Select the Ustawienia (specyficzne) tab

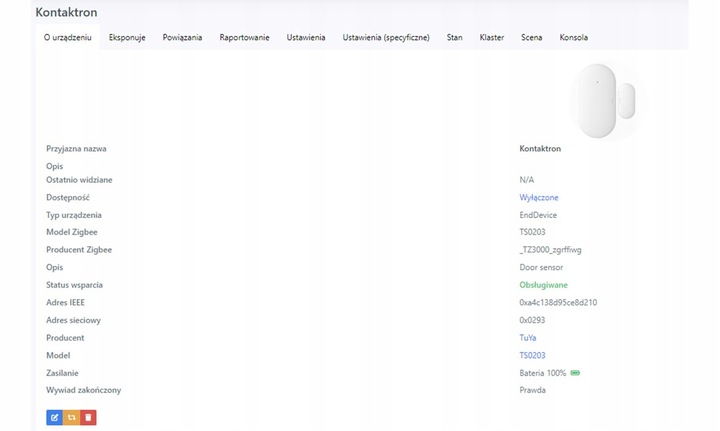tap(386, 38)
